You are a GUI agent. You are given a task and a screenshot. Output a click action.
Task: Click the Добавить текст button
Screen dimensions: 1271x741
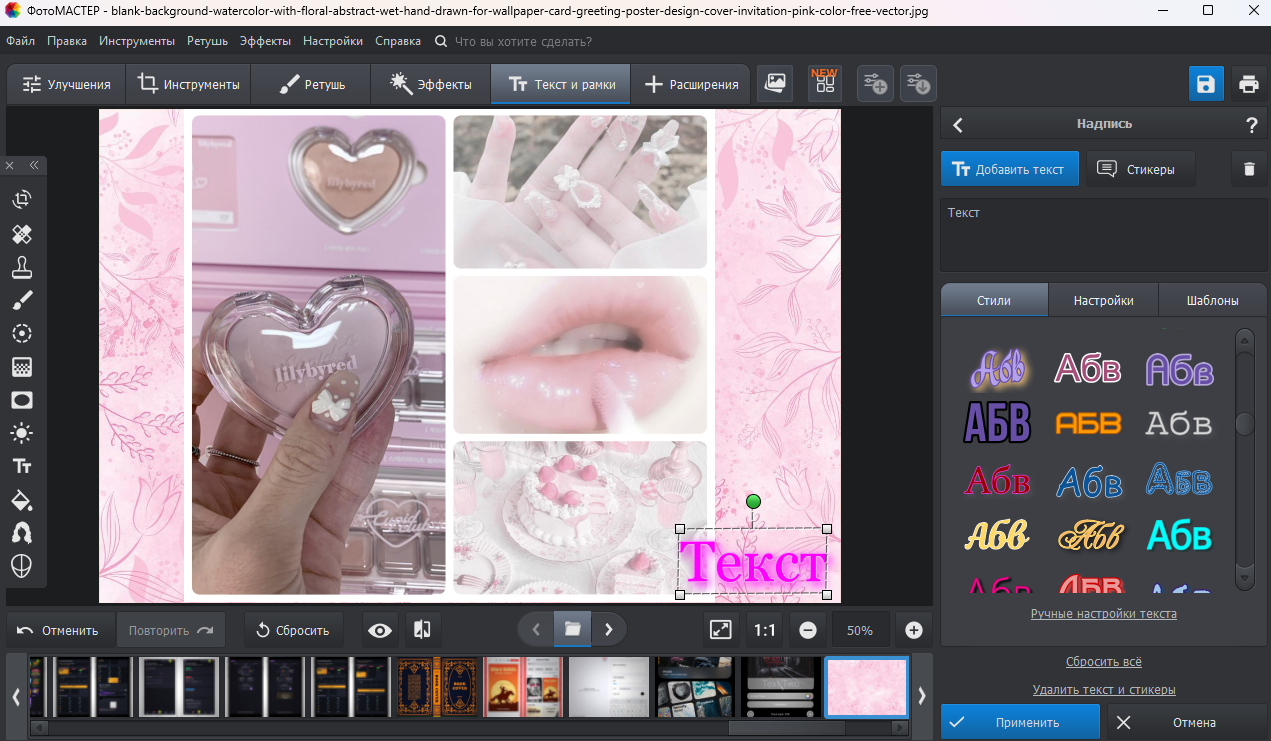(1009, 169)
